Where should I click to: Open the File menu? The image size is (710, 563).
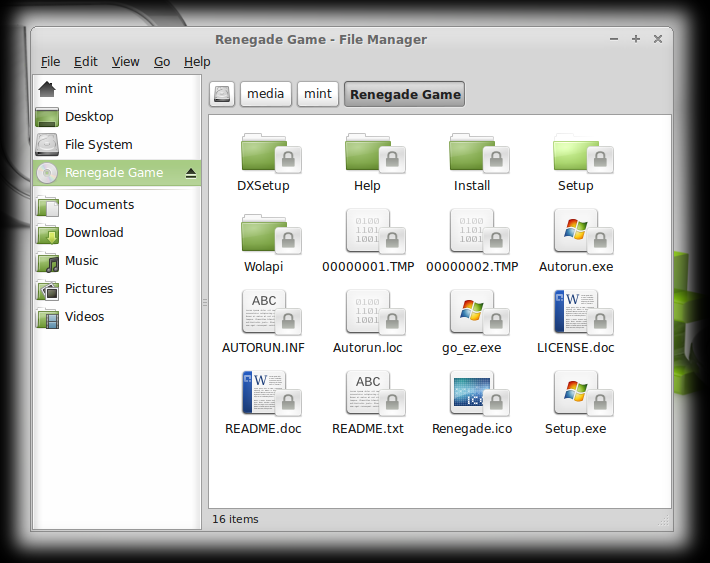click(50, 62)
